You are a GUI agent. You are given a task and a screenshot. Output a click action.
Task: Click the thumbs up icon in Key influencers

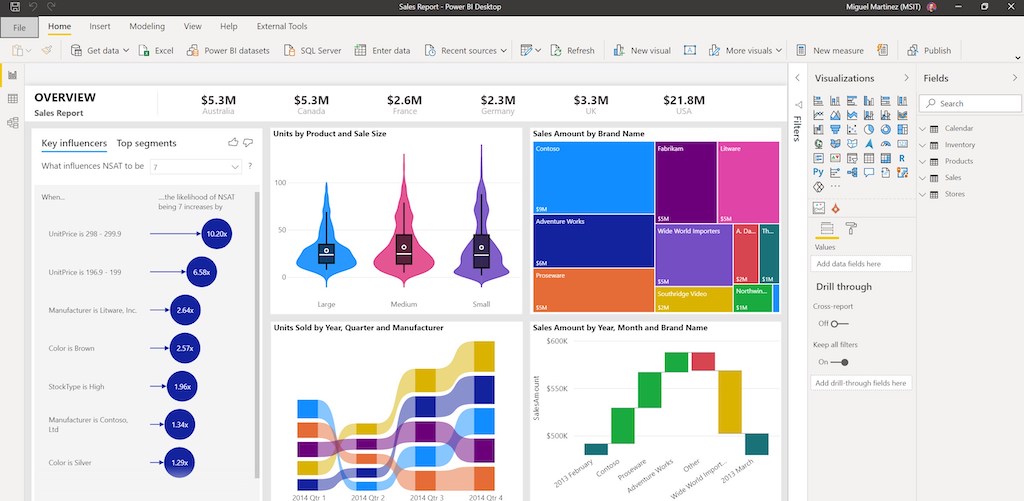[233, 143]
